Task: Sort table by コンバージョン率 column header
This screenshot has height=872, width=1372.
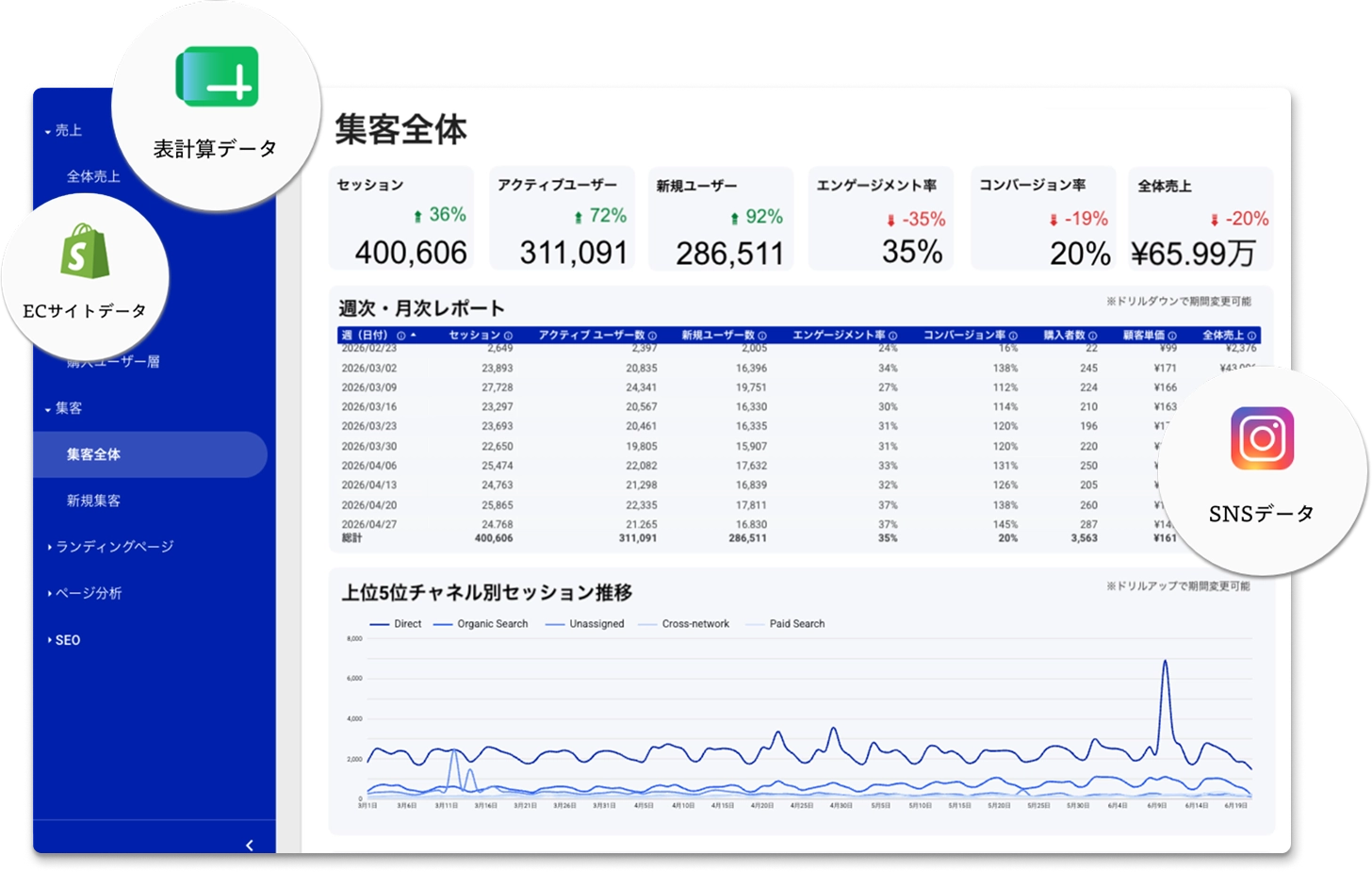Action: coord(964,336)
